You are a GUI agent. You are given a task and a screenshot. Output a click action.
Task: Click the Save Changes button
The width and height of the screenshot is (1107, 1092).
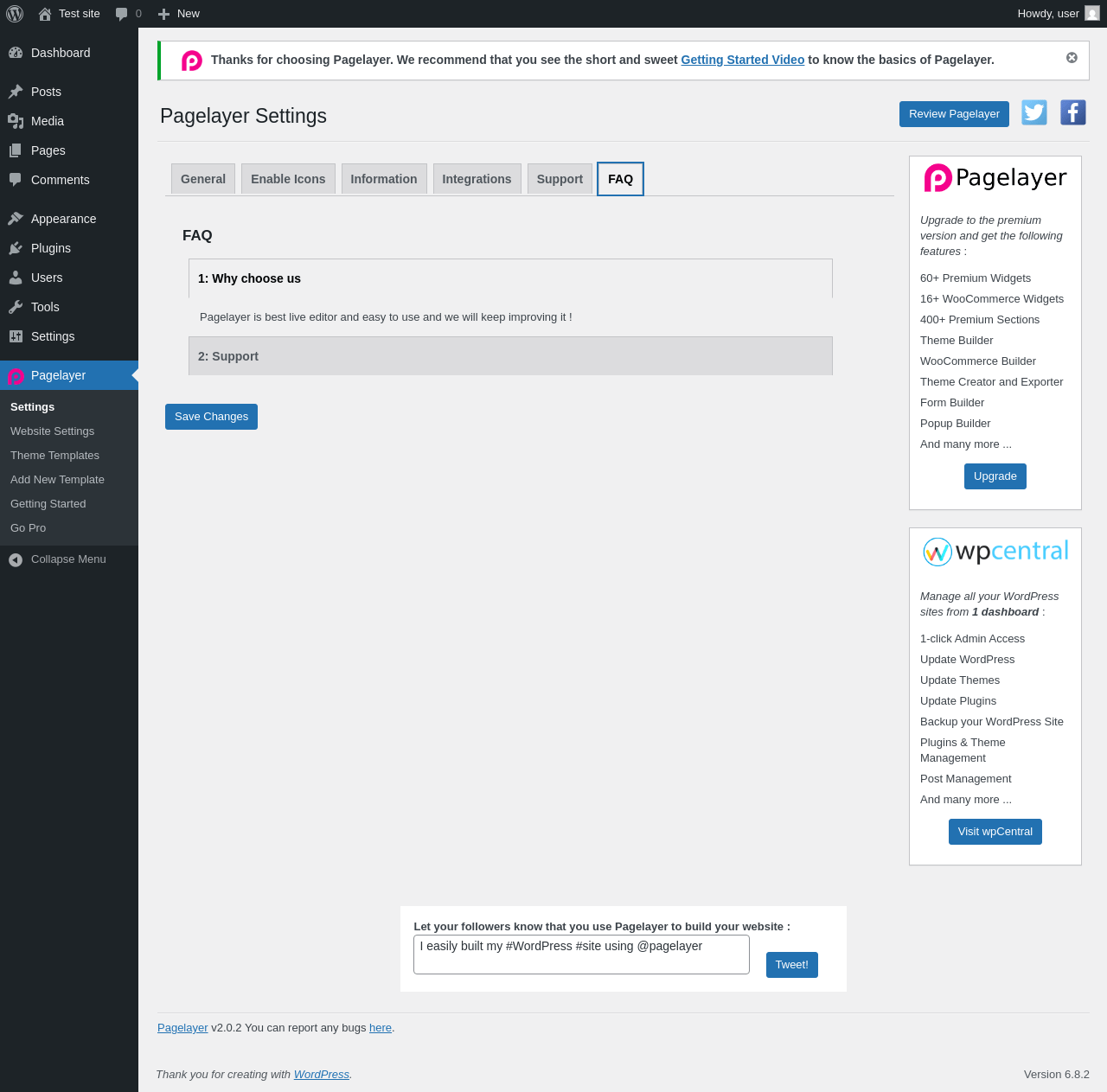click(x=211, y=417)
